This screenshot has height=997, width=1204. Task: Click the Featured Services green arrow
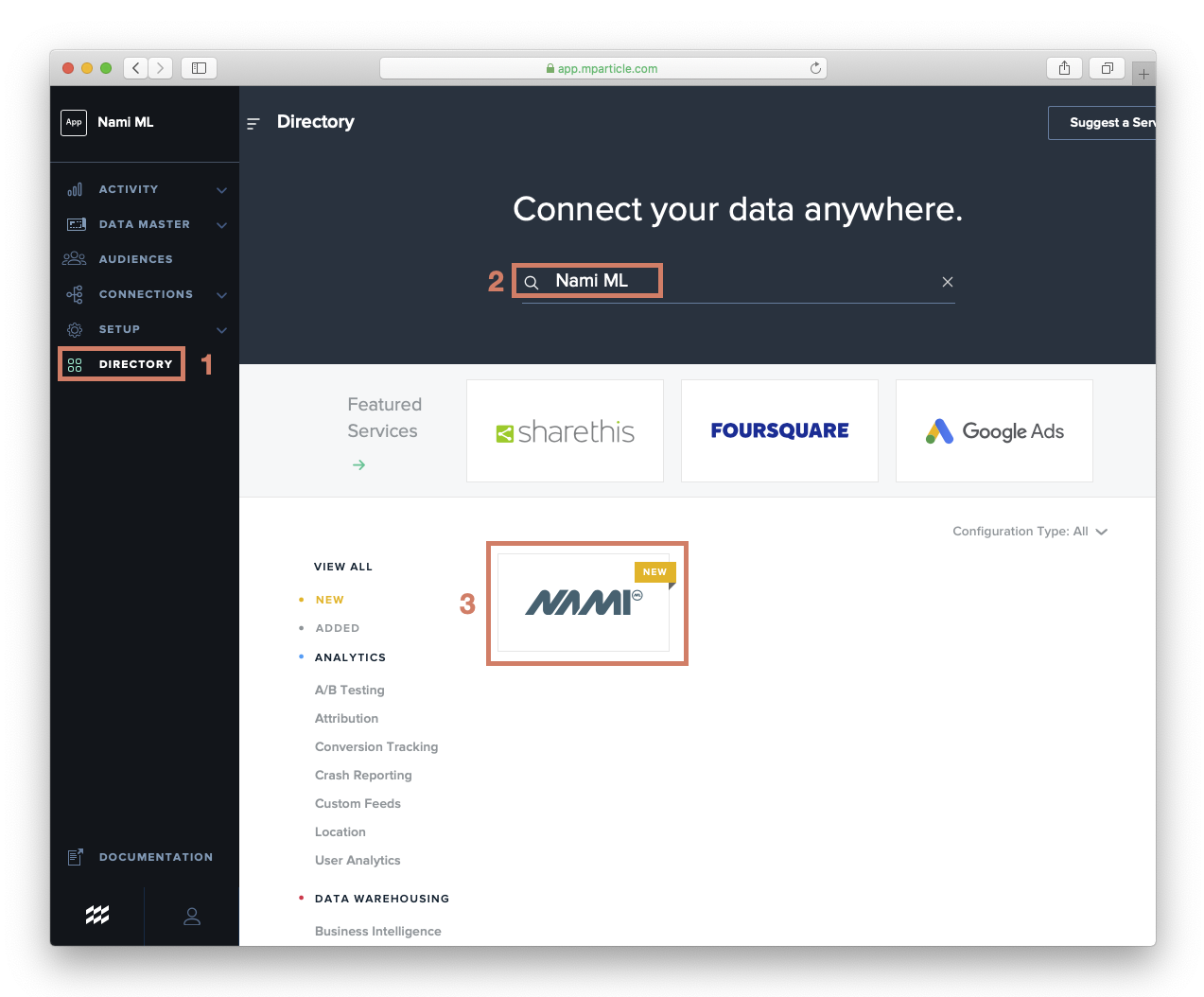[358, 464]
